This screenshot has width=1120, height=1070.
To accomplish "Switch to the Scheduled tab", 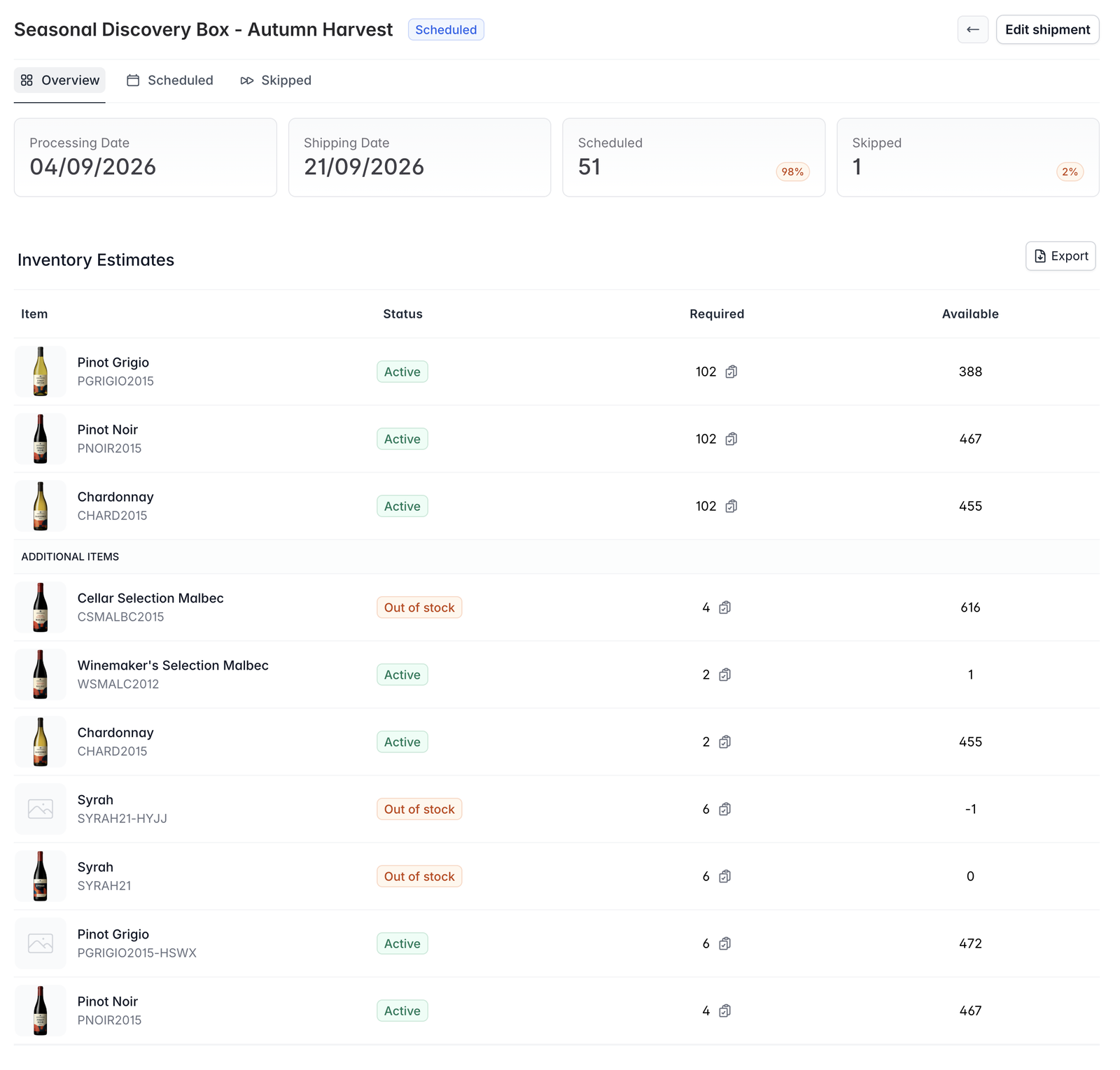I will coord(170,80).
